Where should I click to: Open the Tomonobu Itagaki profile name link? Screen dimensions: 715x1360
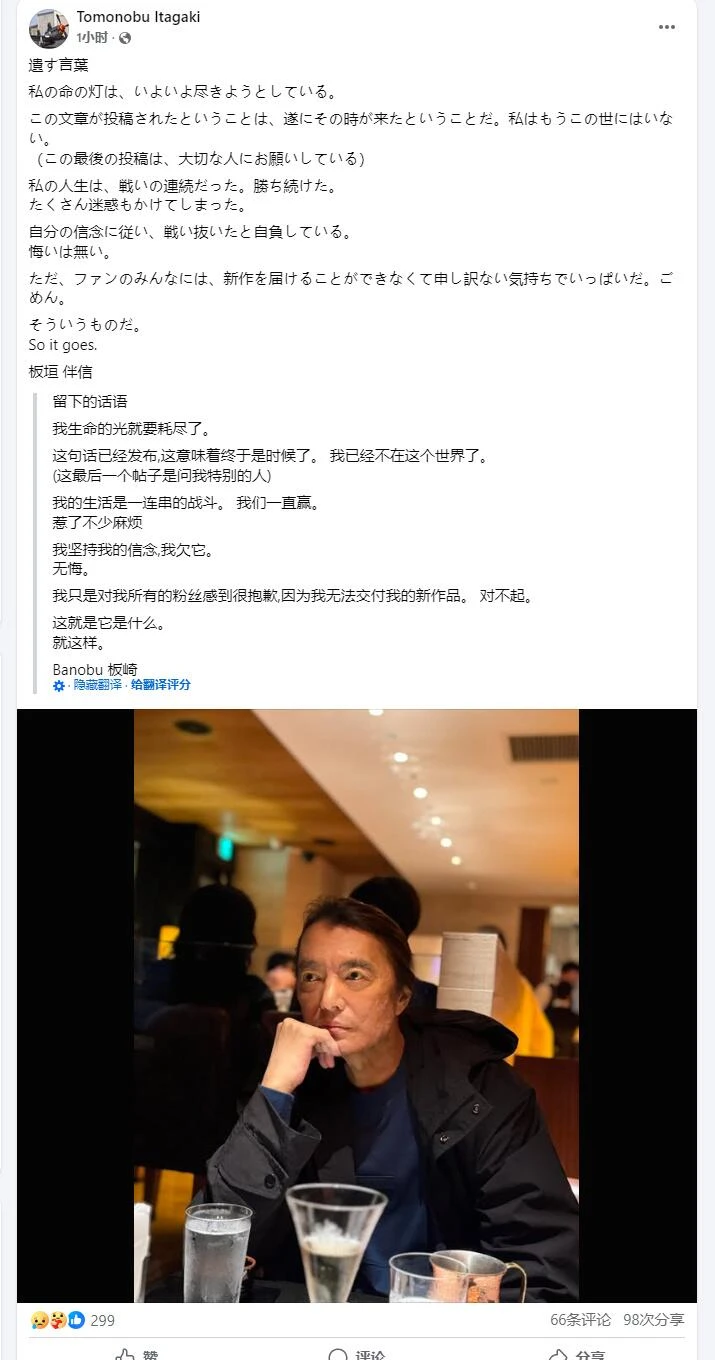(x=138, y=17)
